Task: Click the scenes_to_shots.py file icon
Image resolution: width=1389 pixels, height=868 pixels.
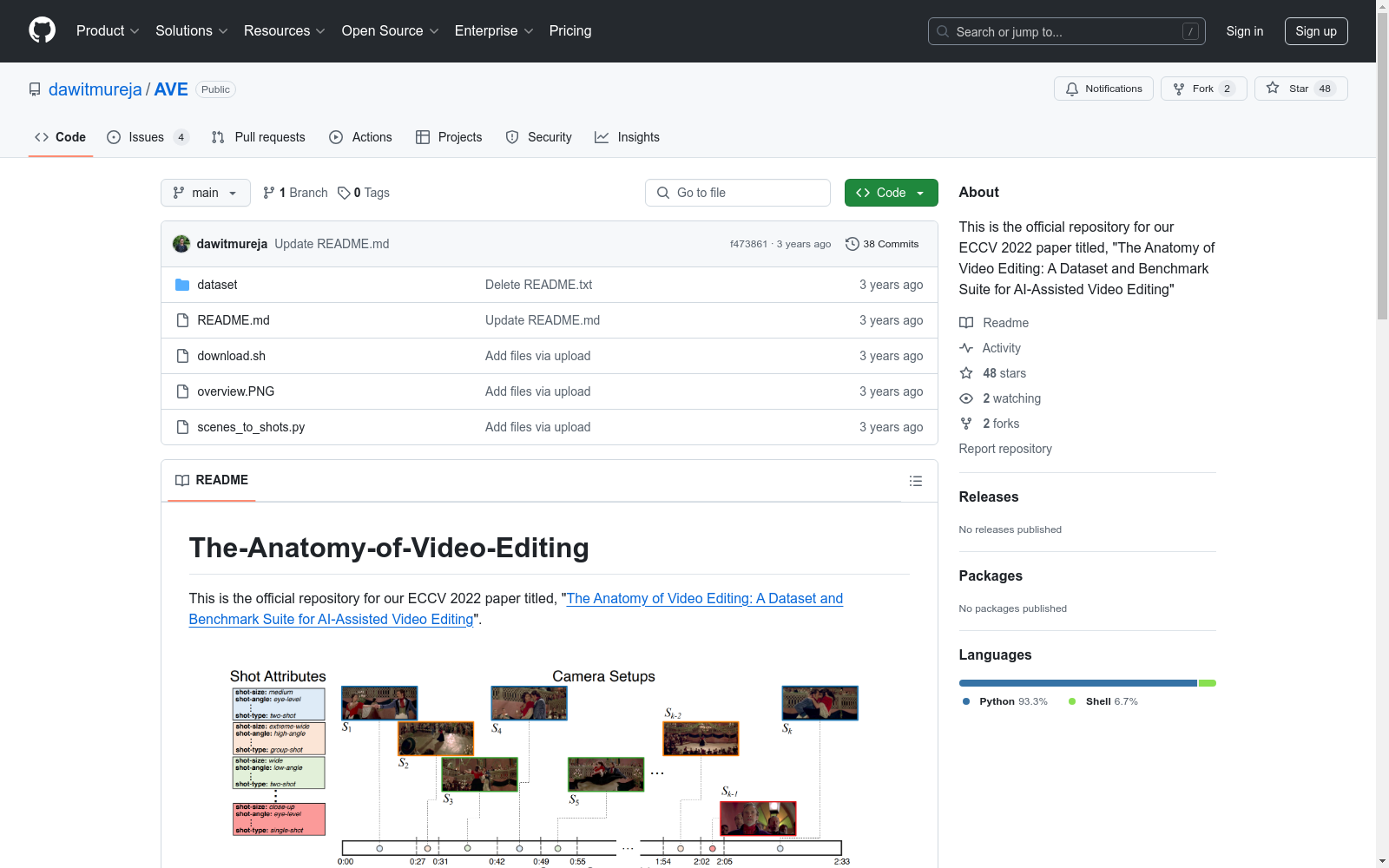Action: coord(182,427)
